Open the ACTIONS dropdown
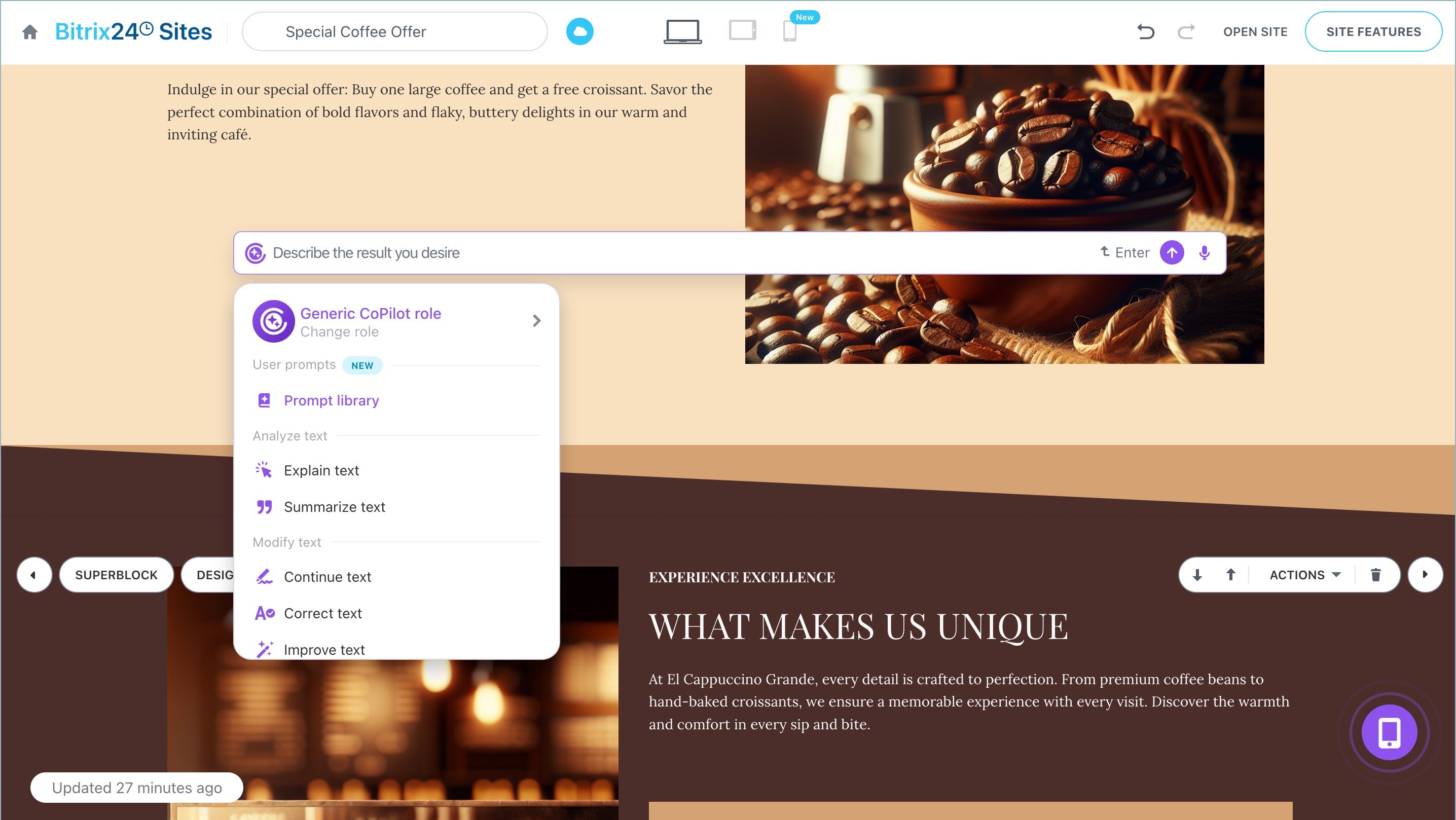This screenshot has height=820, width=1456. (x=1304, y=575)
